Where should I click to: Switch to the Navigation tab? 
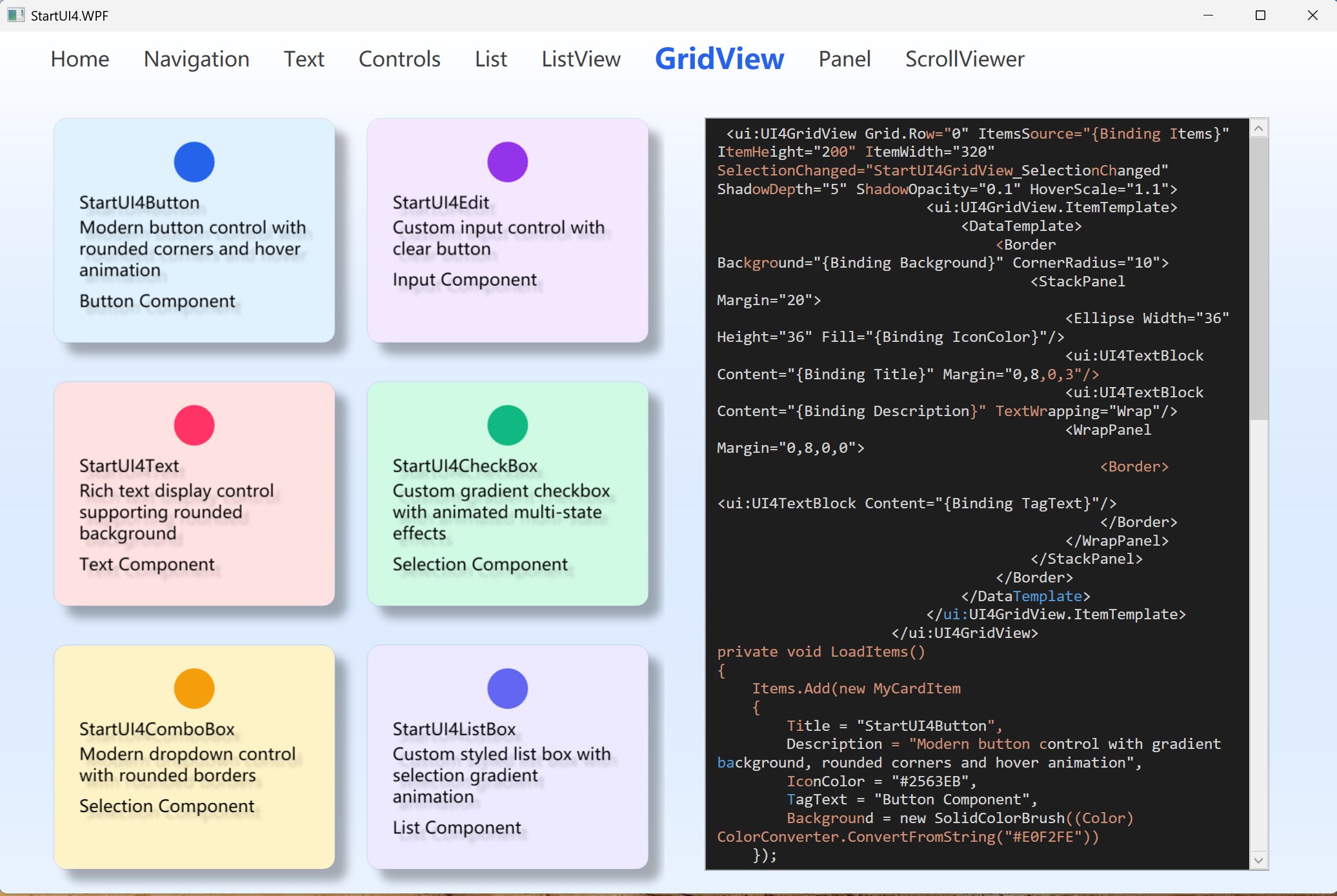click(x=197, y=59)
